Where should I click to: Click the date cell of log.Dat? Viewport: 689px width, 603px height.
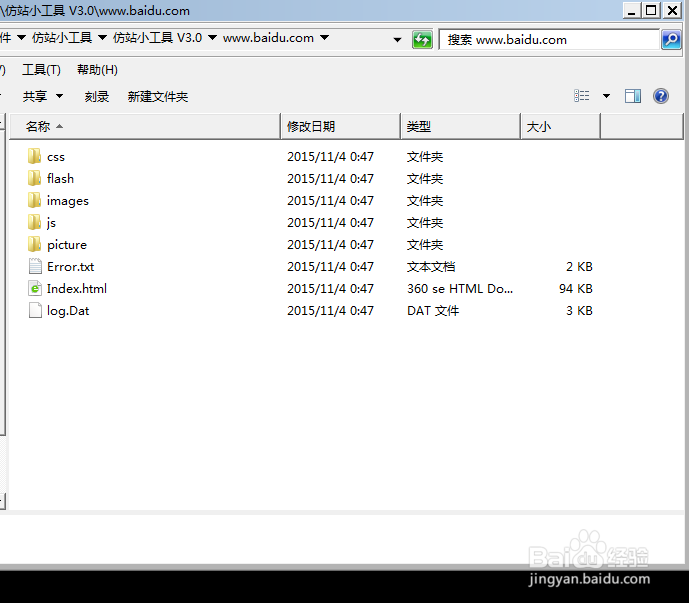(330, 311)
